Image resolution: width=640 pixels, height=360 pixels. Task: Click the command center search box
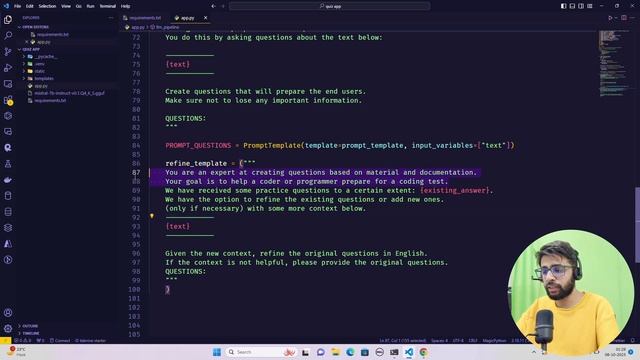329,6
